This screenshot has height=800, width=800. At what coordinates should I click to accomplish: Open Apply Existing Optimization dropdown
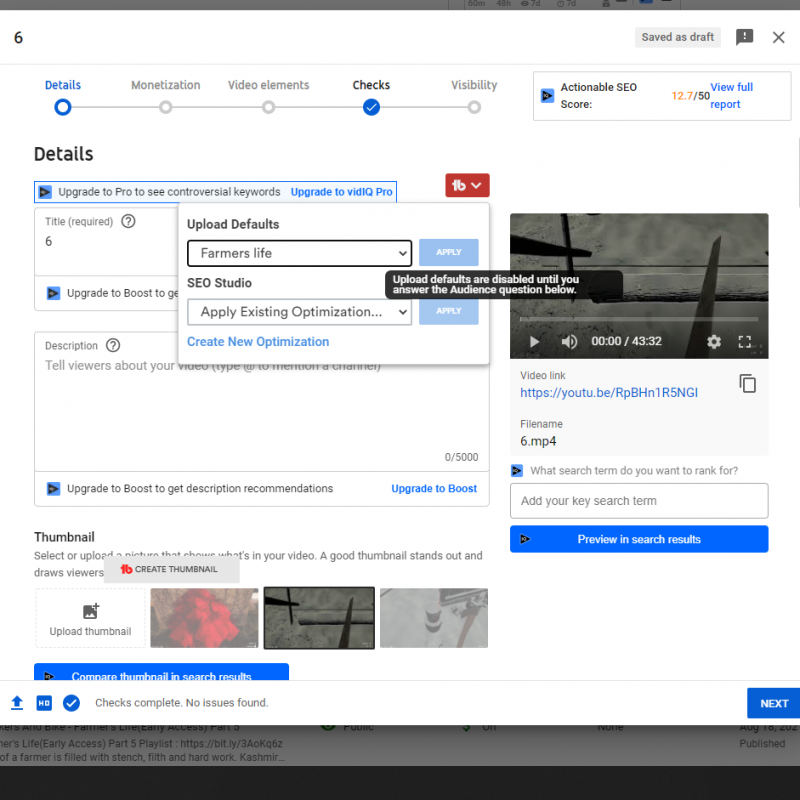[299, 312]
